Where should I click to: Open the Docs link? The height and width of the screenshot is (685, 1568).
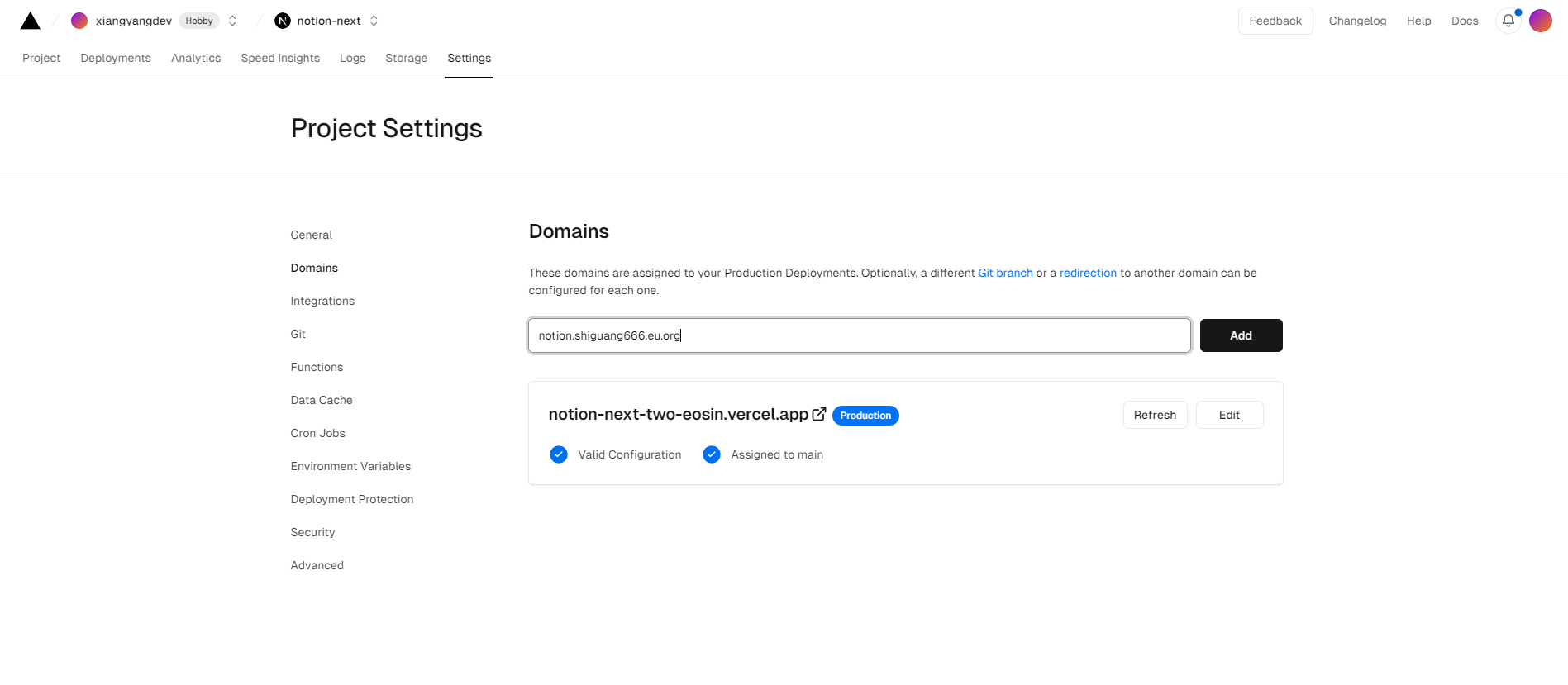[x=1465, y=21]
